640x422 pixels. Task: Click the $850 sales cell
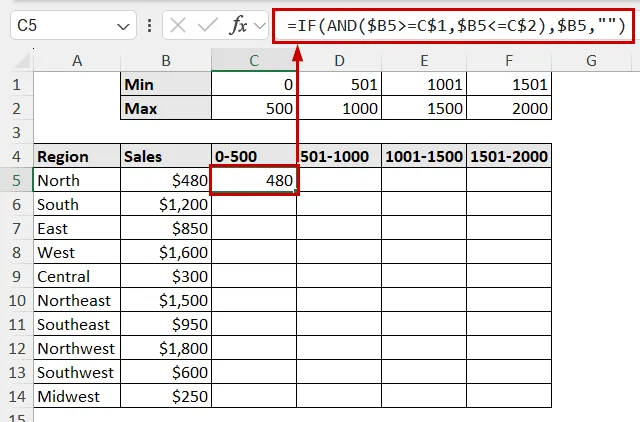click(x=166, y=228)
